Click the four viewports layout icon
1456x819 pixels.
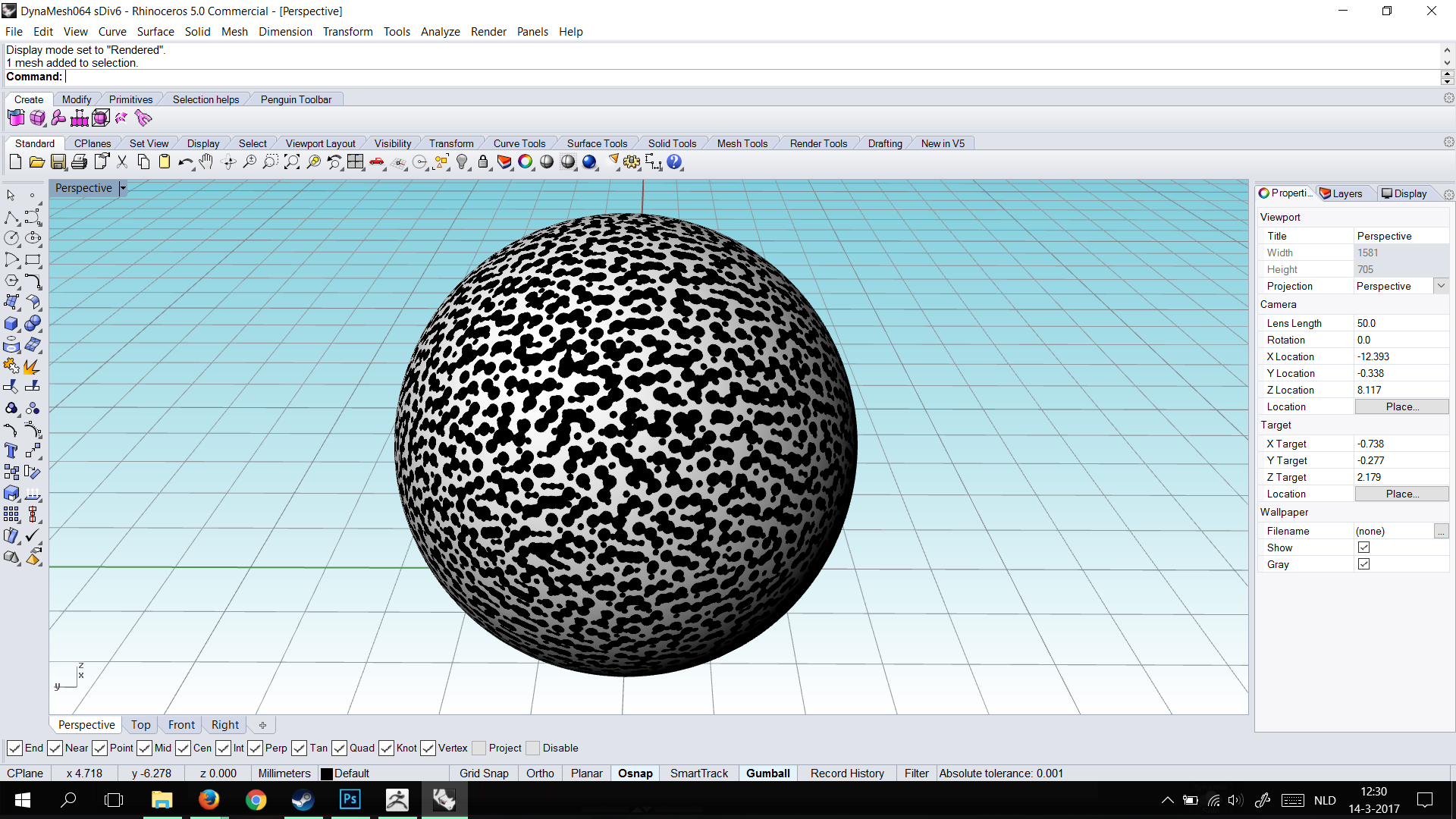point(355,162)
